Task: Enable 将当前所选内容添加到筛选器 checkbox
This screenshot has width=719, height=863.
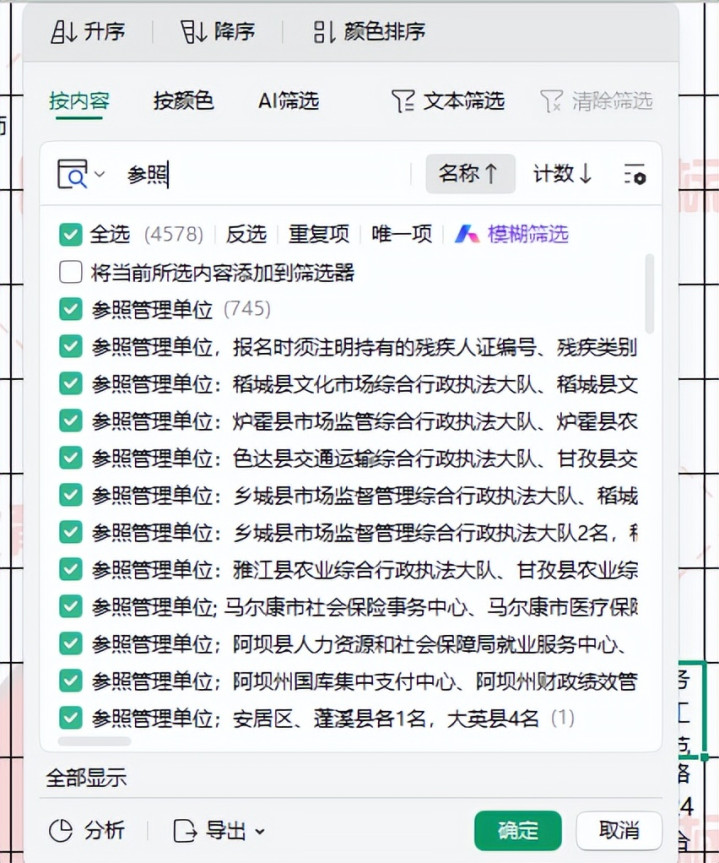Action: pyautogui.click(x=70, y=272)
